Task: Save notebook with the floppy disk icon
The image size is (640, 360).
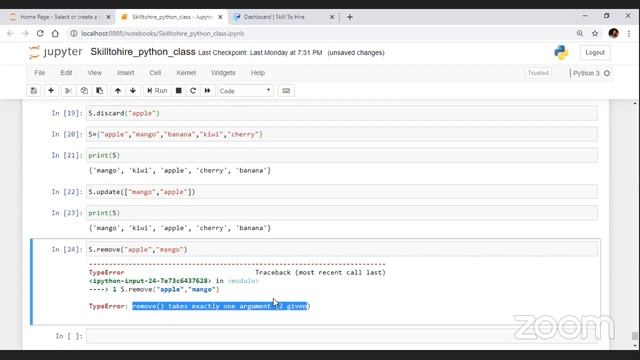Action: [x=33, y=91]
